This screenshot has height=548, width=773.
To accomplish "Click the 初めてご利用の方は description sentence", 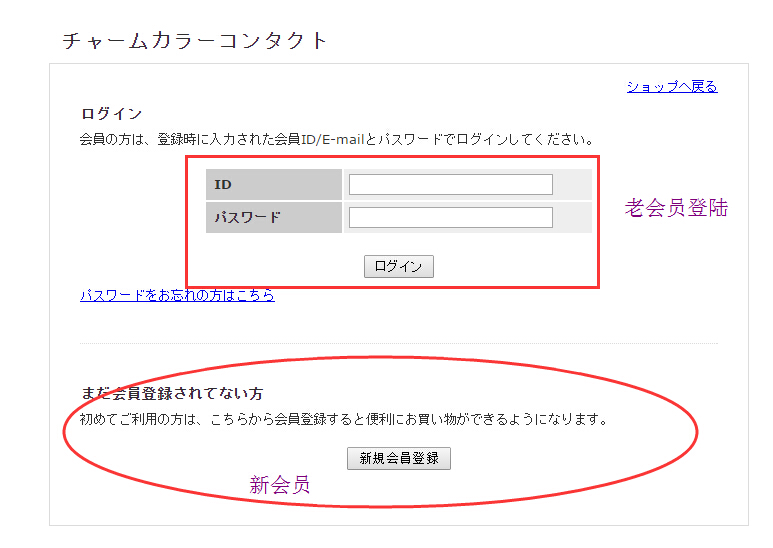I will (x=344, y=420).
